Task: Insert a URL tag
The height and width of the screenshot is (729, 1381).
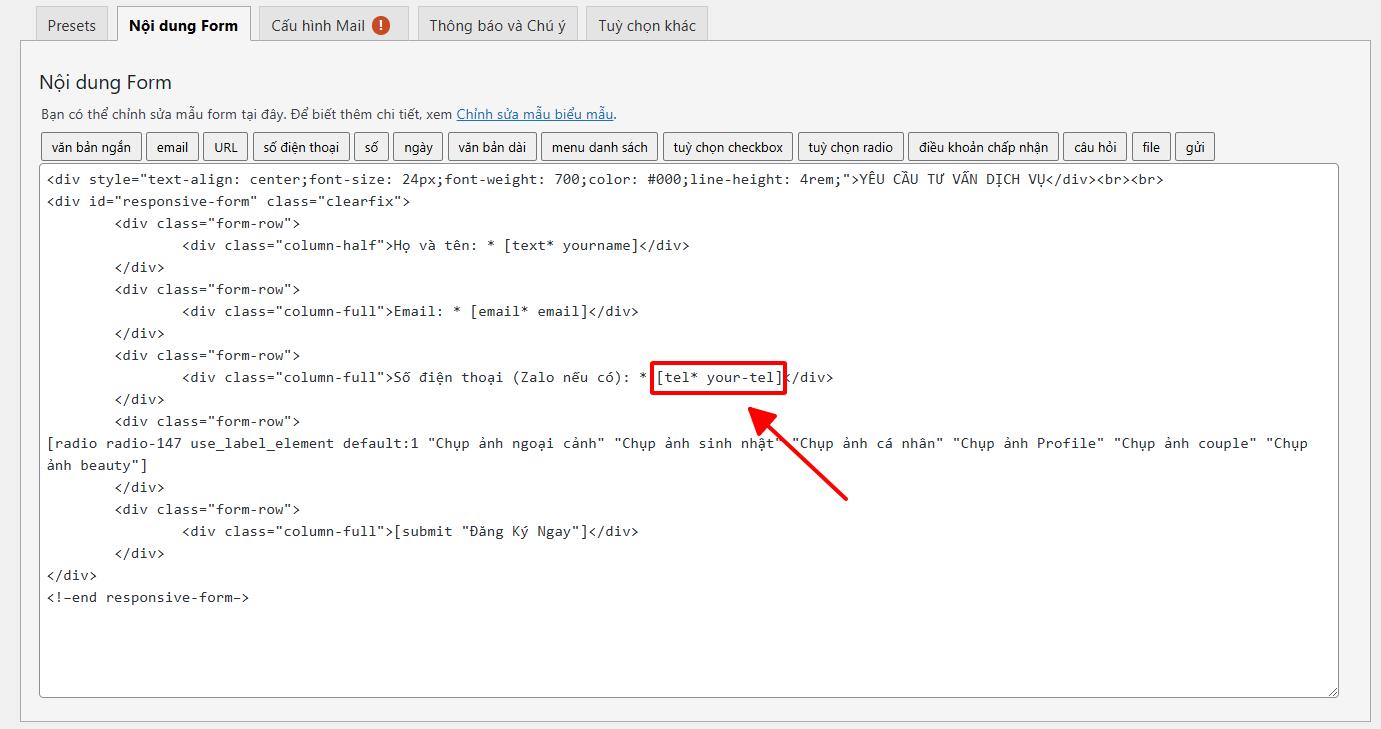Action: pos(226,147)
